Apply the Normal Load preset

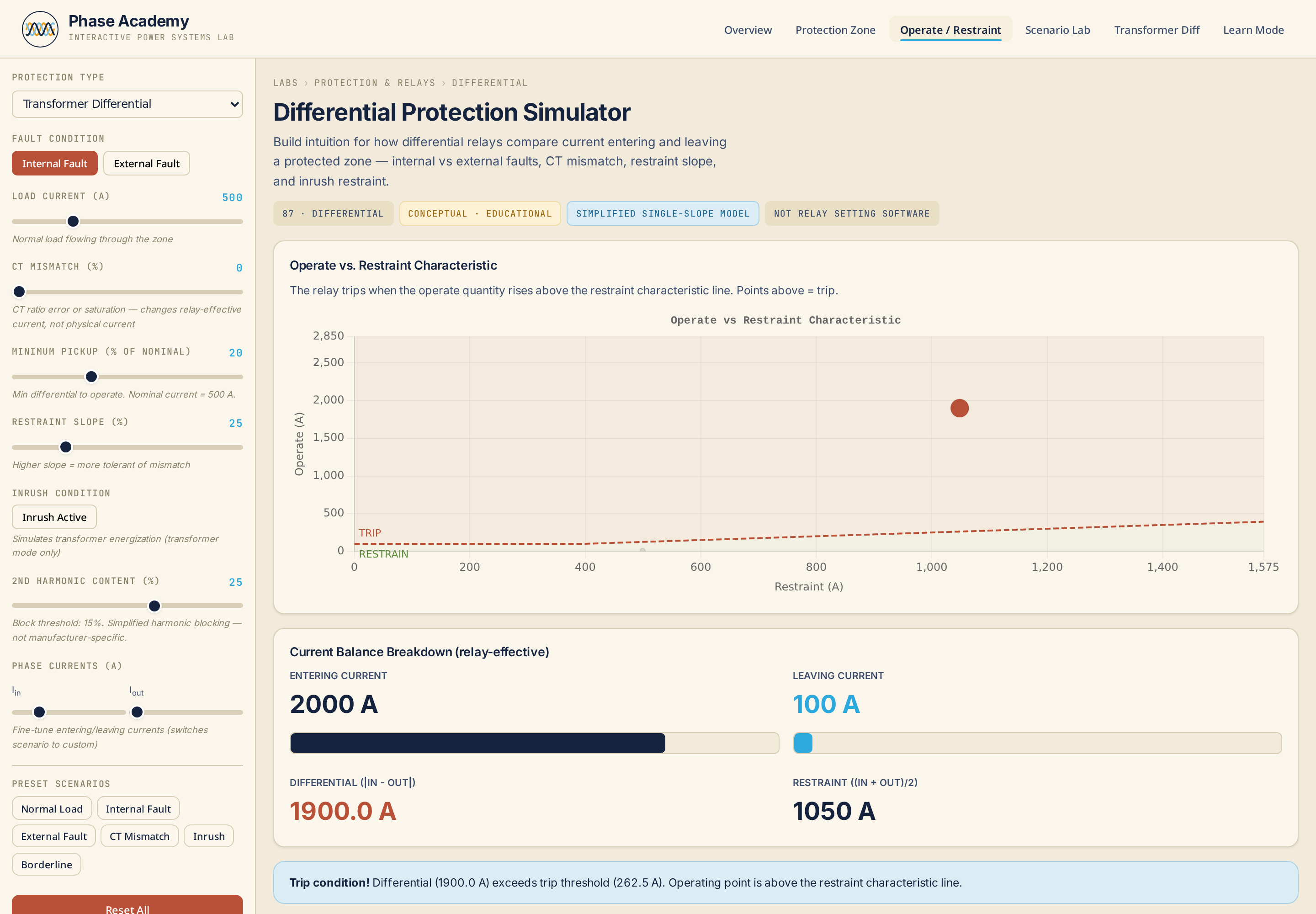[52, 808]
